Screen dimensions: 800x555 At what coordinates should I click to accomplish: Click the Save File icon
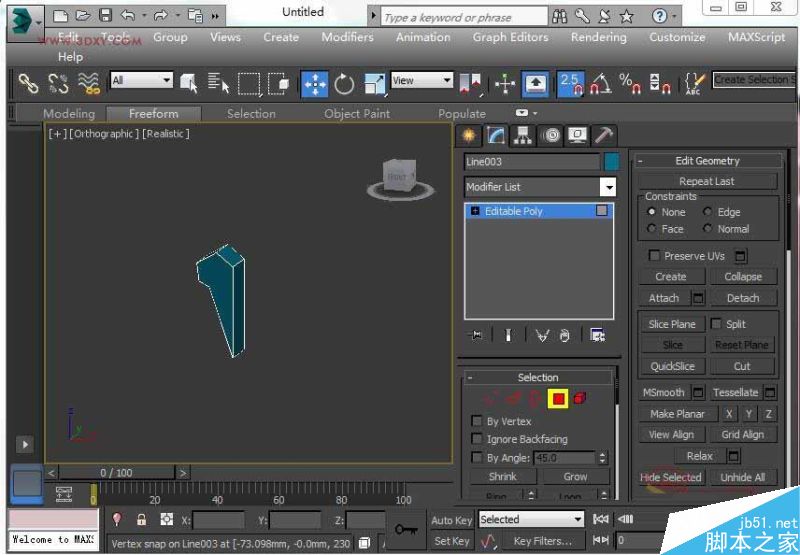105,15
